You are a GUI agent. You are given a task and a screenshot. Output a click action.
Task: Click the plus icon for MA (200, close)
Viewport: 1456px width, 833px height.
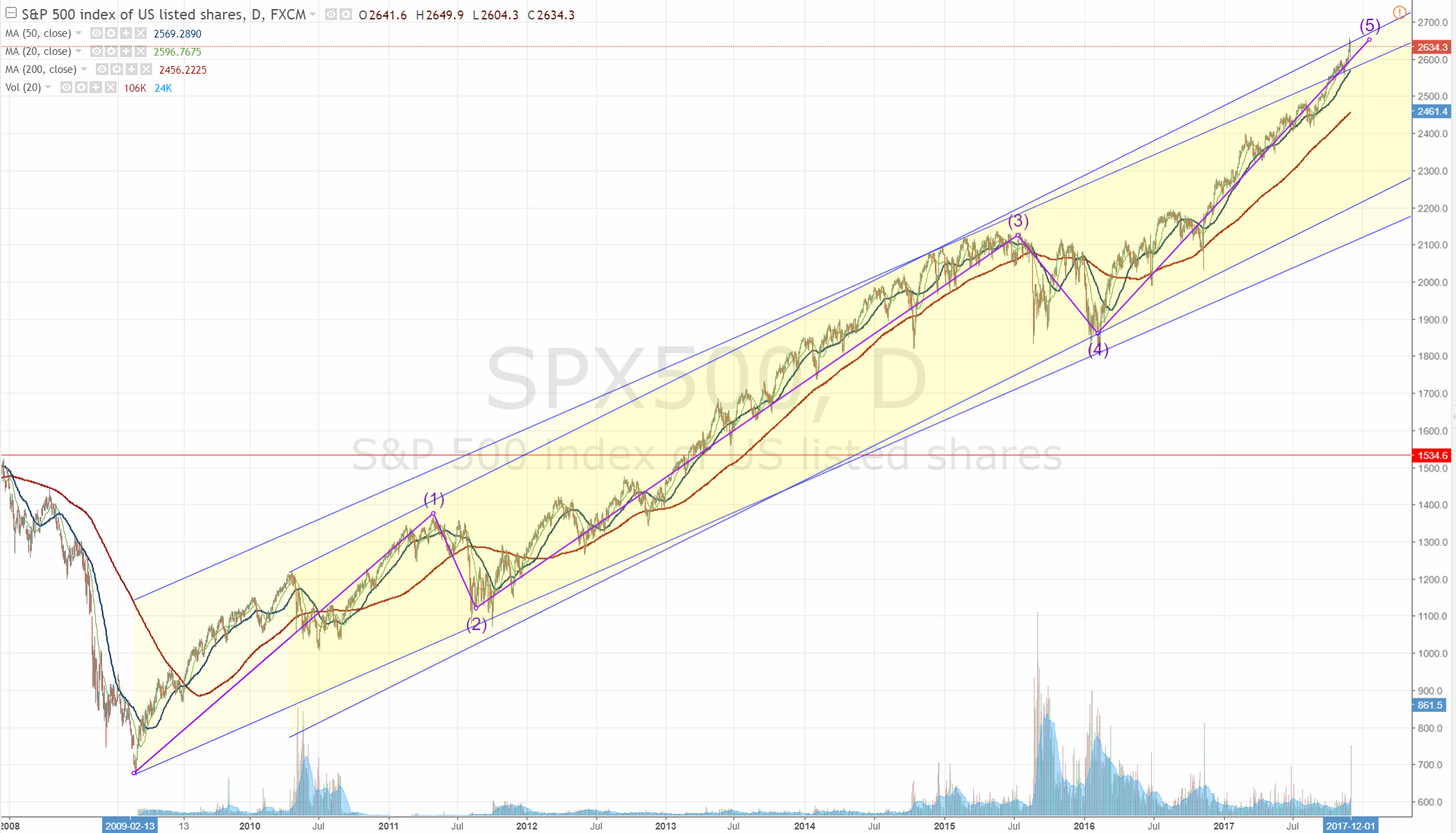131,69
